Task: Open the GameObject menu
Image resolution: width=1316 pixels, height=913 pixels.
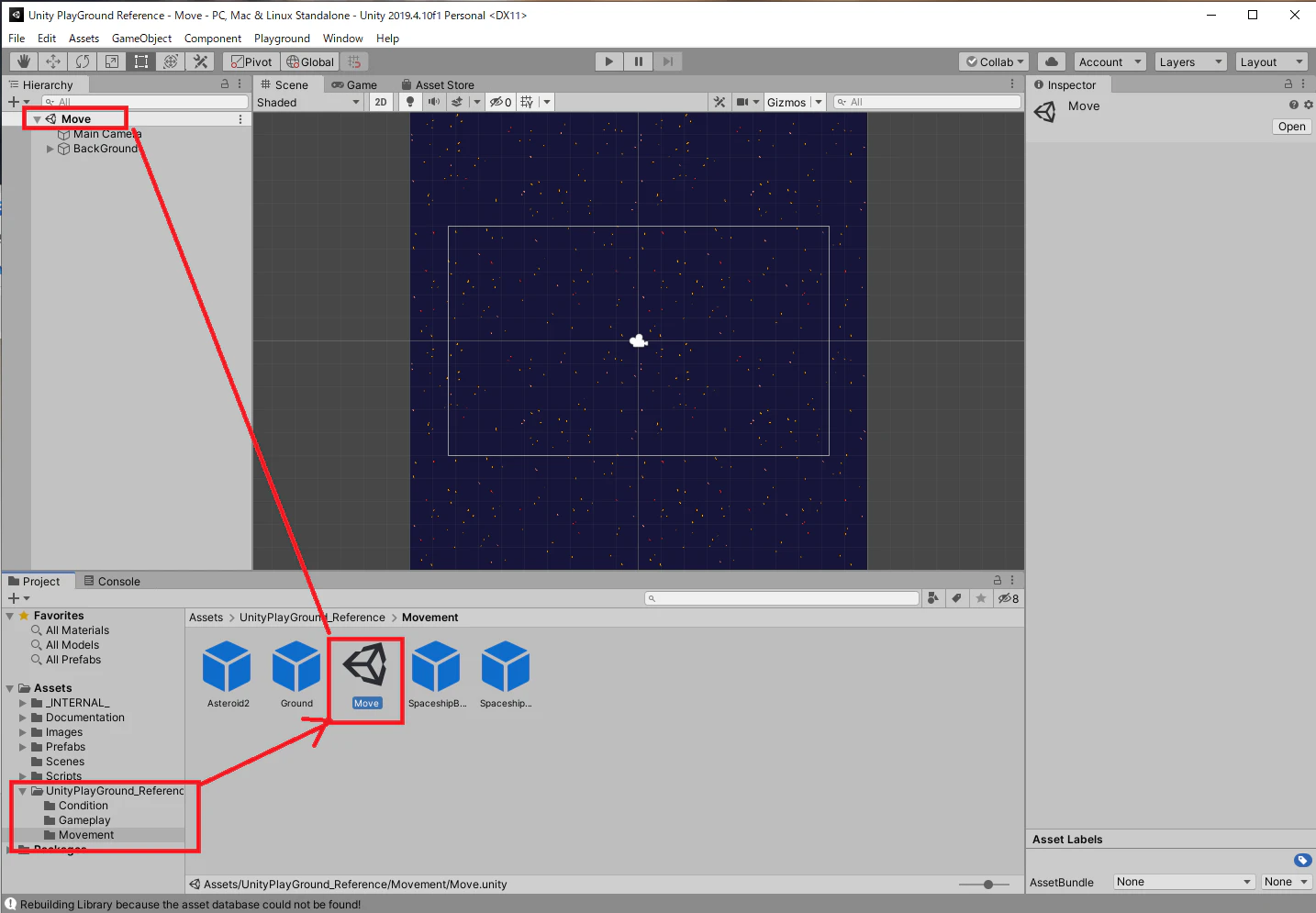Action: pyautogui.click(x=141, y=39)
